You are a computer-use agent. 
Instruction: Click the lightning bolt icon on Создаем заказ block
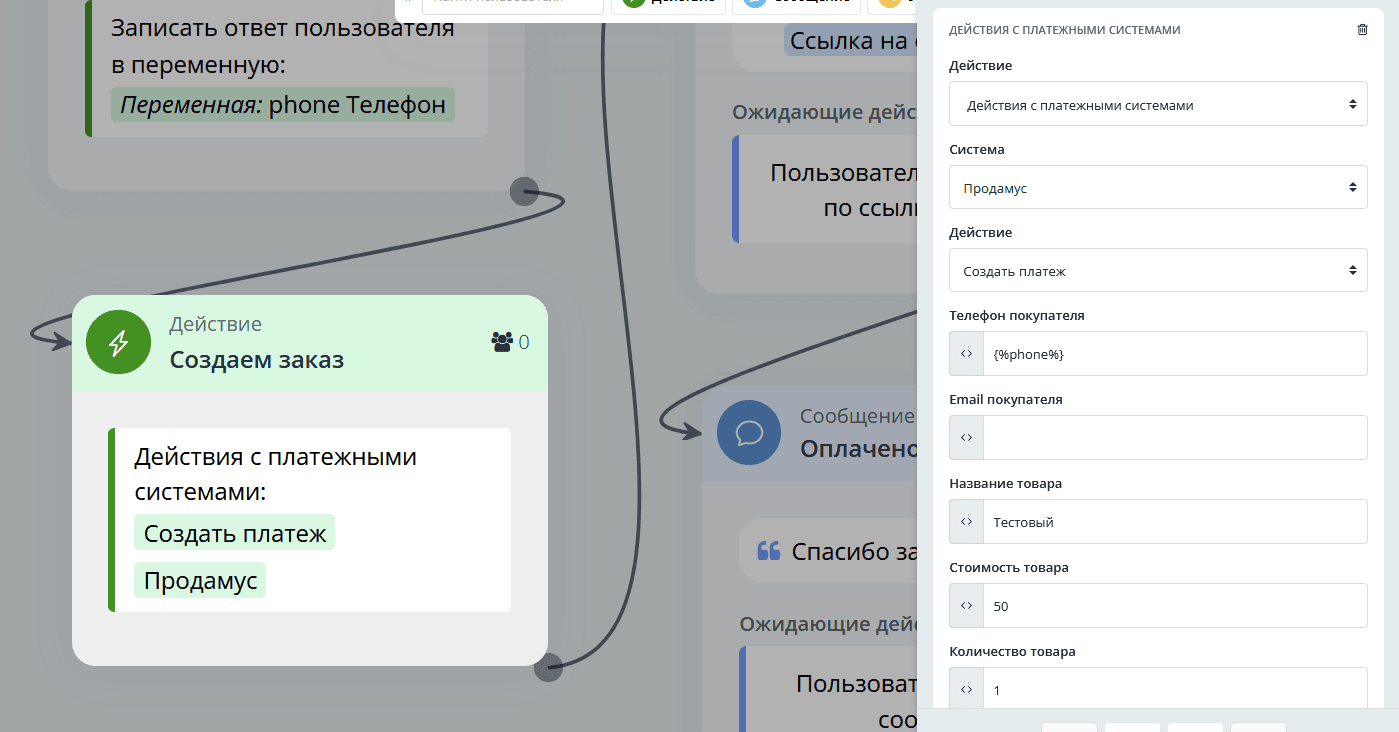(118, 343)
